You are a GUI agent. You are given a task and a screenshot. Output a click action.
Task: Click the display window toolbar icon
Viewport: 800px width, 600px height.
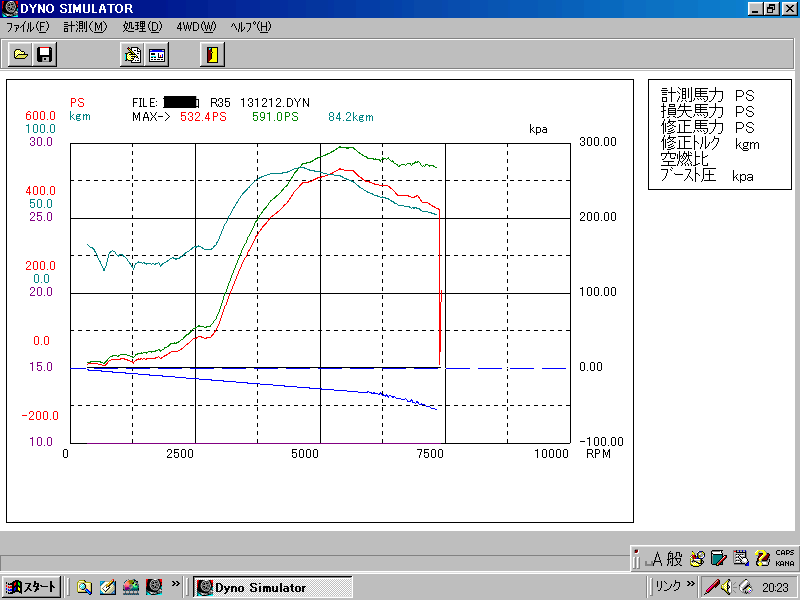pyautogui.click(x=157, y=55)
